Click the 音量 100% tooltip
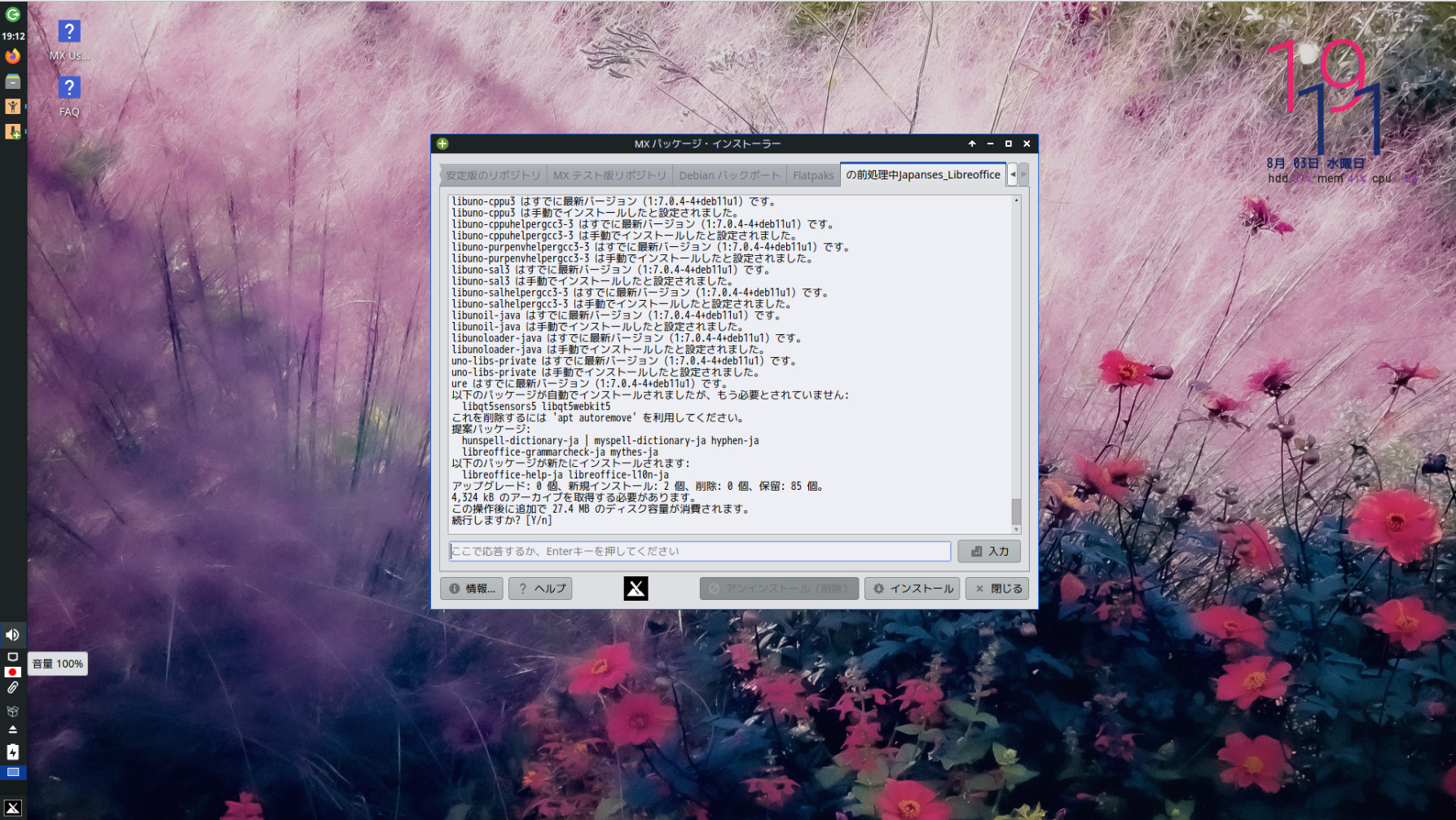Viewport: 1456px width, 820px height. pos(58,663)
